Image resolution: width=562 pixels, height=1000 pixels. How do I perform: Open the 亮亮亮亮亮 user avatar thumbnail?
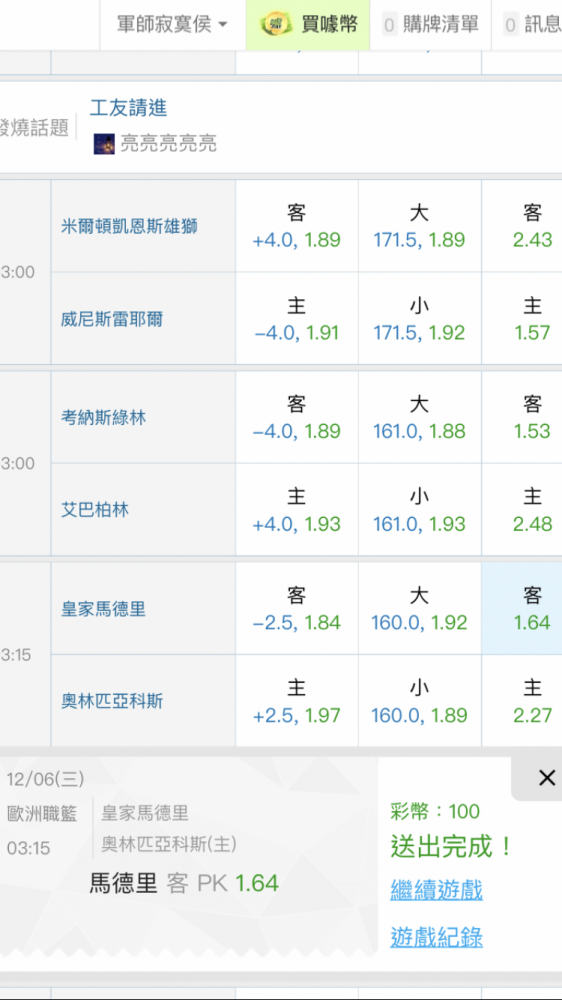click(104, 143)
